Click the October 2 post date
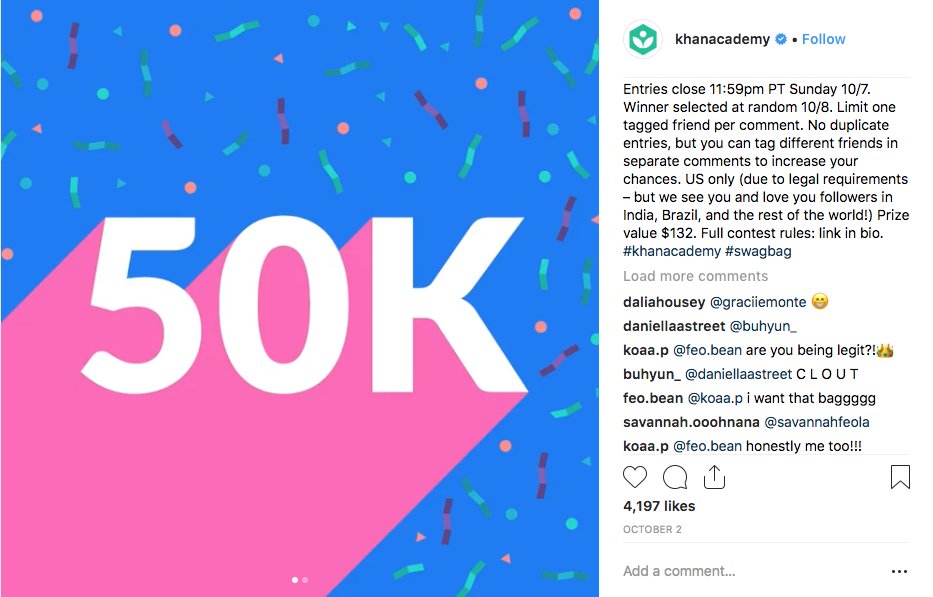 tap(651, 528)
